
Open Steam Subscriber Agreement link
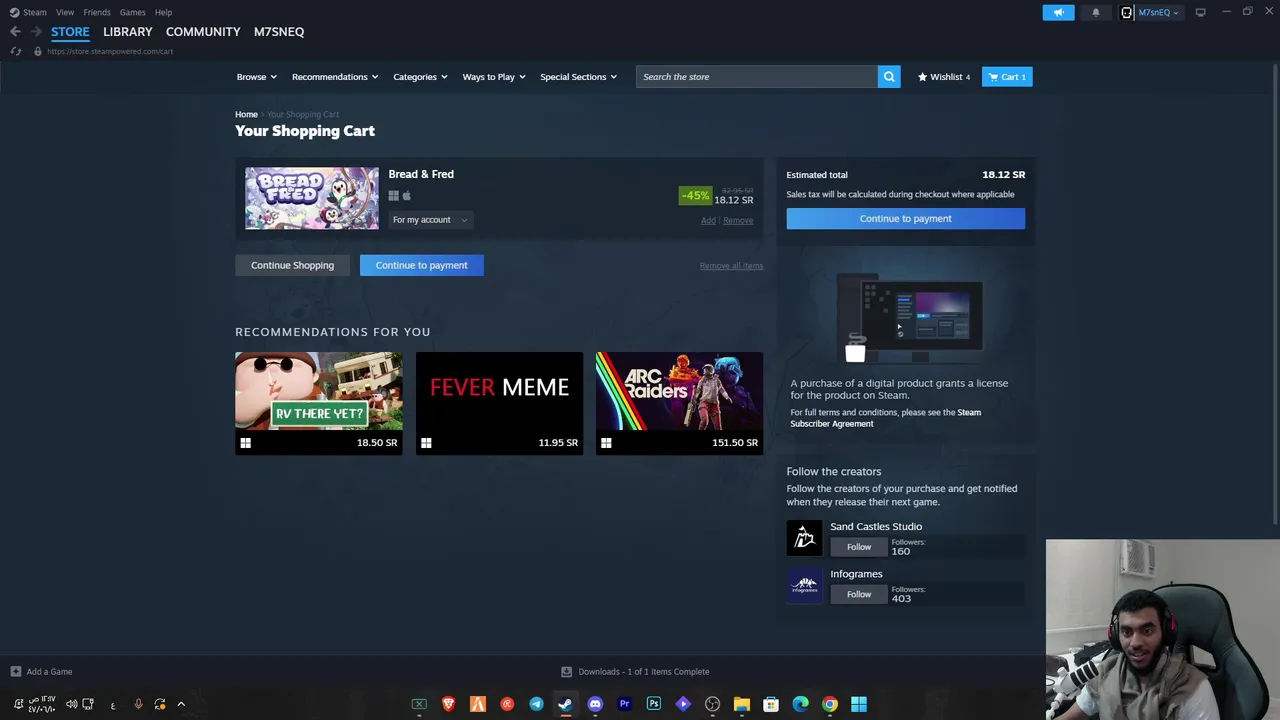click(x=886, y=418)
